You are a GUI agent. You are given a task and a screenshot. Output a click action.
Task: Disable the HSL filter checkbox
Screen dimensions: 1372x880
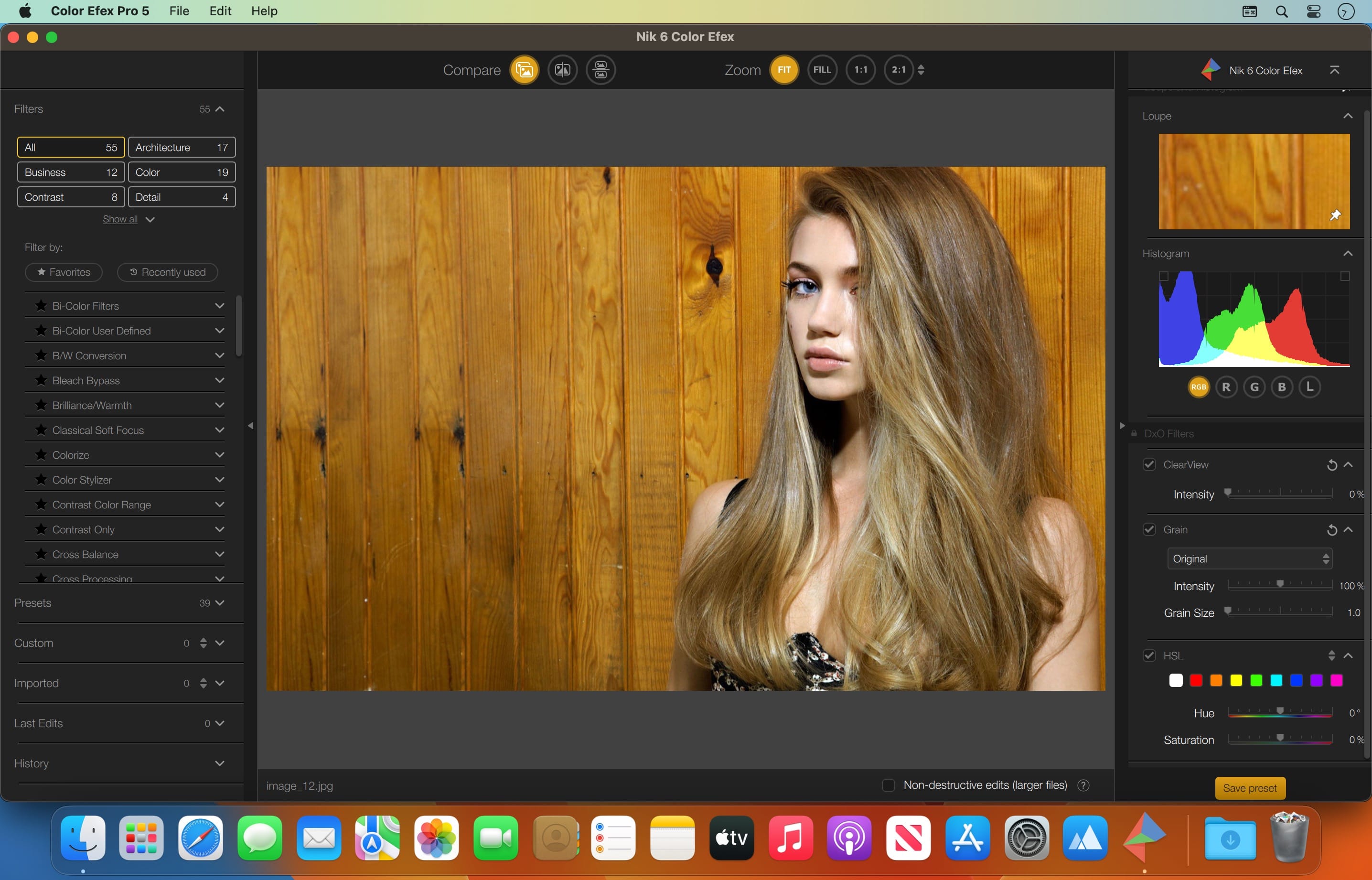[x=1149, y=655]
